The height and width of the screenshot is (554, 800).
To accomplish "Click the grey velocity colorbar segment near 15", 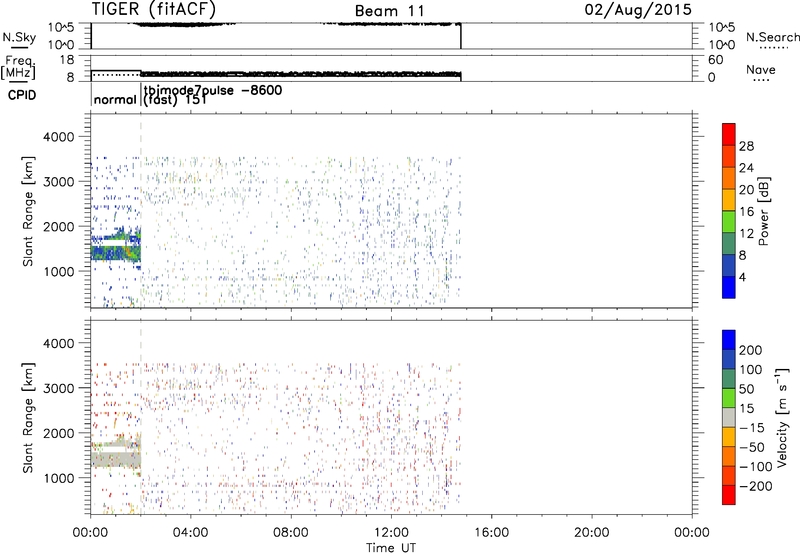I will tap(729, 418).
